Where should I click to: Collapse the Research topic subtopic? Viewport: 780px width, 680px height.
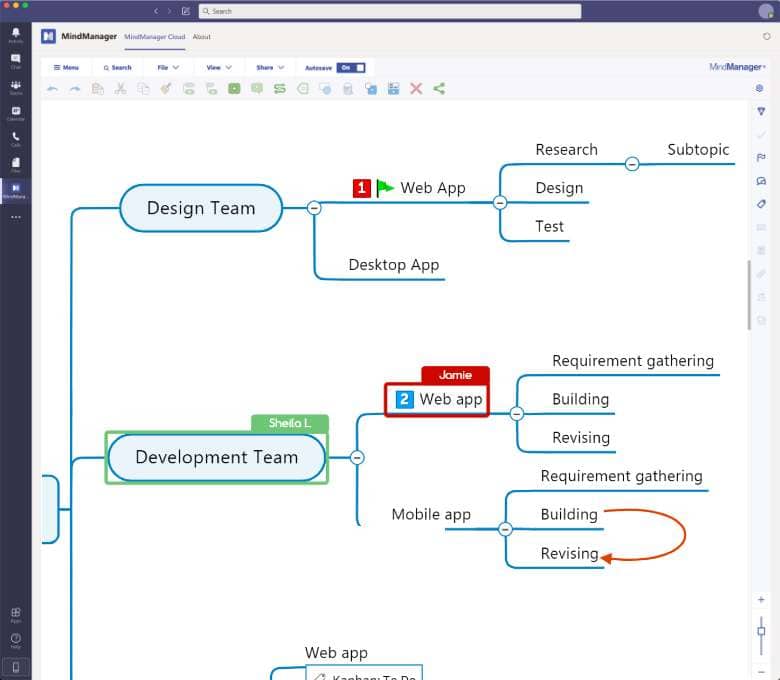point(632,164)
